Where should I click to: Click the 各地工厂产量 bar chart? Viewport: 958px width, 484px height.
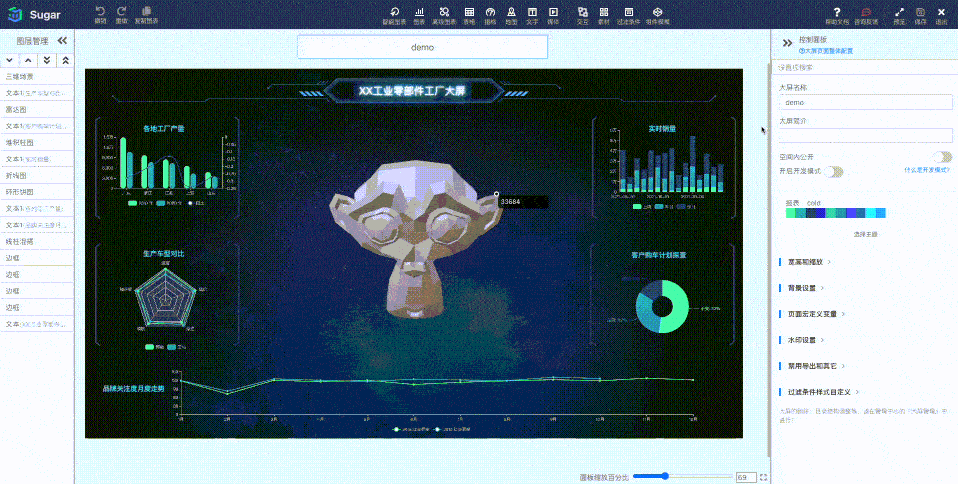[166, 166]
